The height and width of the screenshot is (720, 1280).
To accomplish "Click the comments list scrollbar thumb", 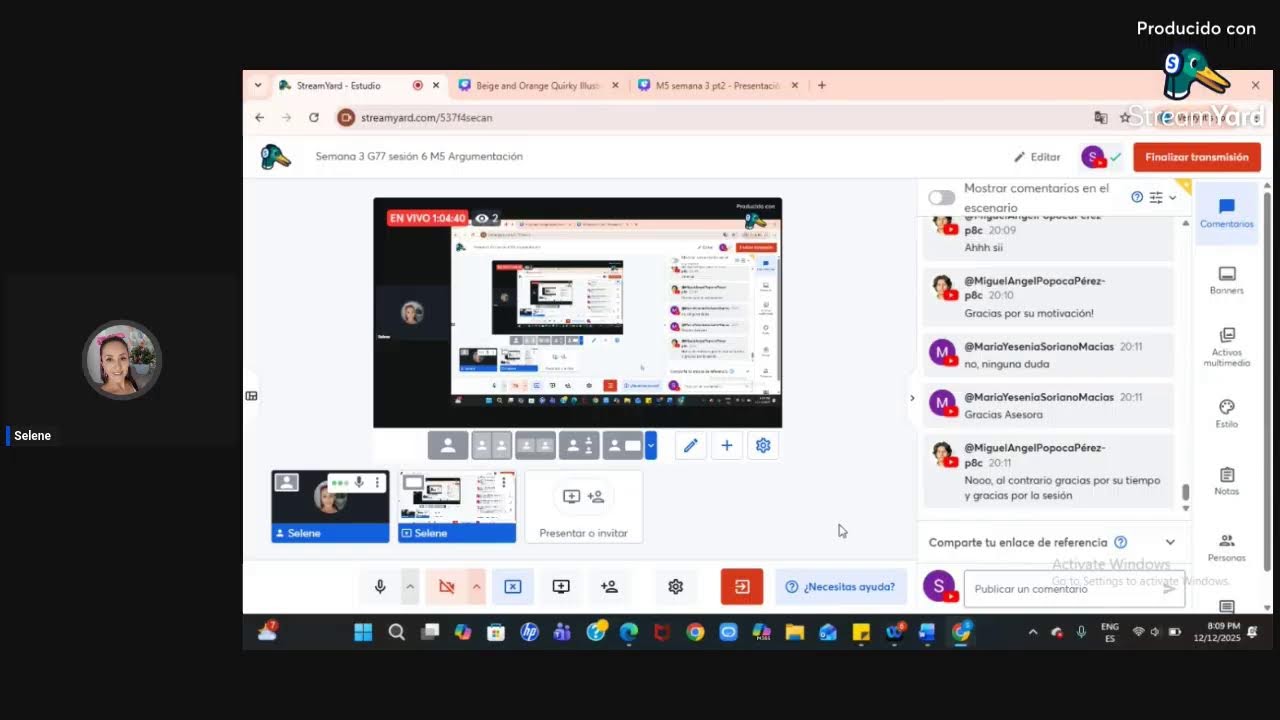I will coord(1186,492).
